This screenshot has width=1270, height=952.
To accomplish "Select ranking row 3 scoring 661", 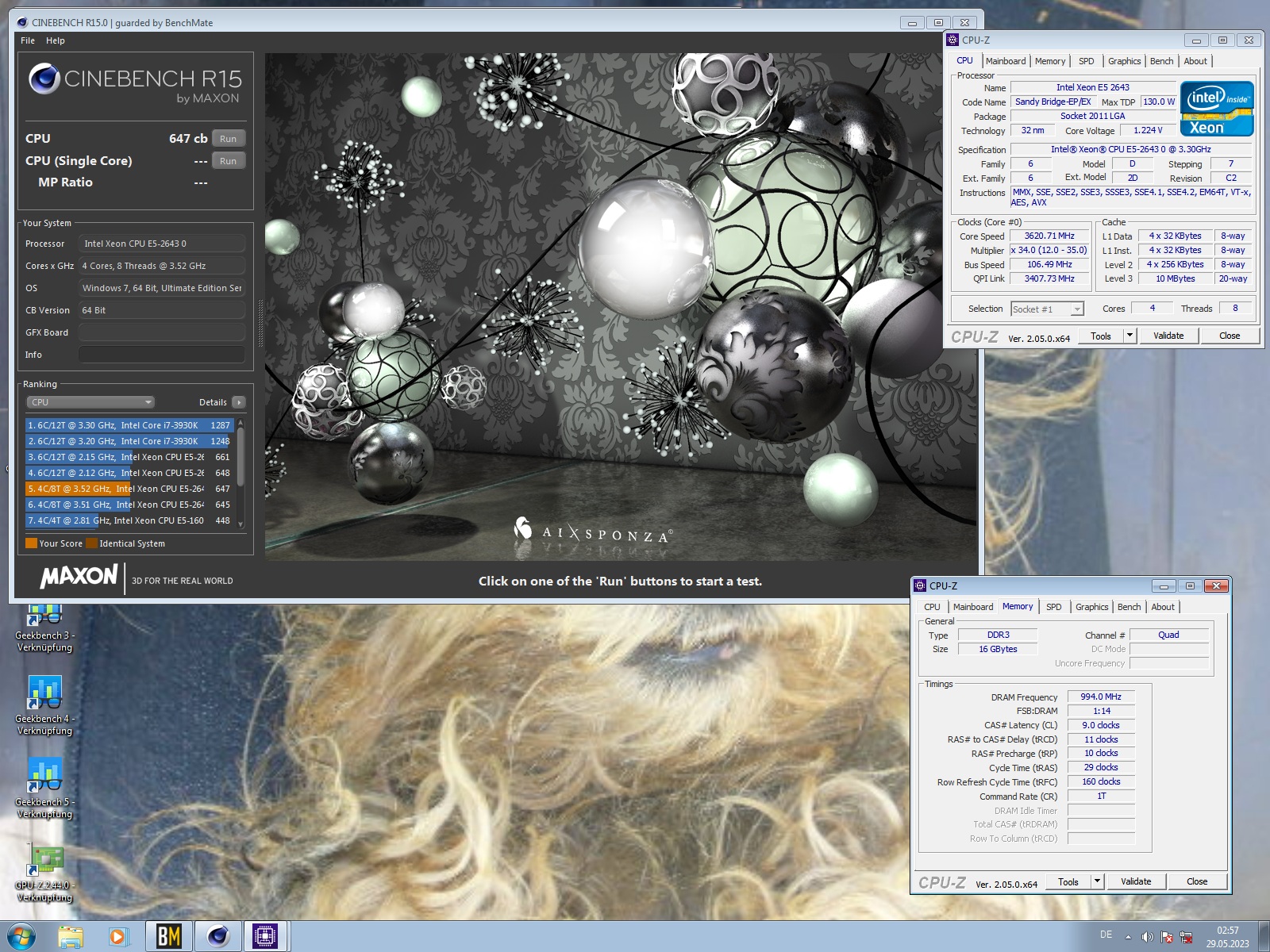I will 129,457.
